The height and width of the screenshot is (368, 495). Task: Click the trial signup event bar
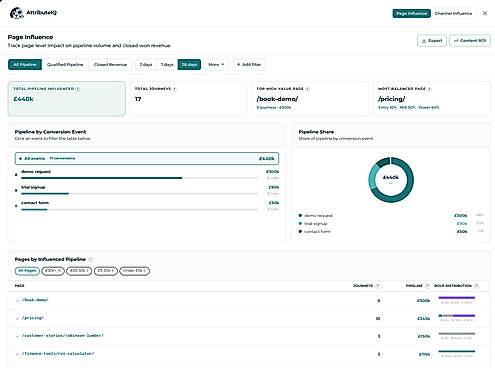click(x=139, y=194)
